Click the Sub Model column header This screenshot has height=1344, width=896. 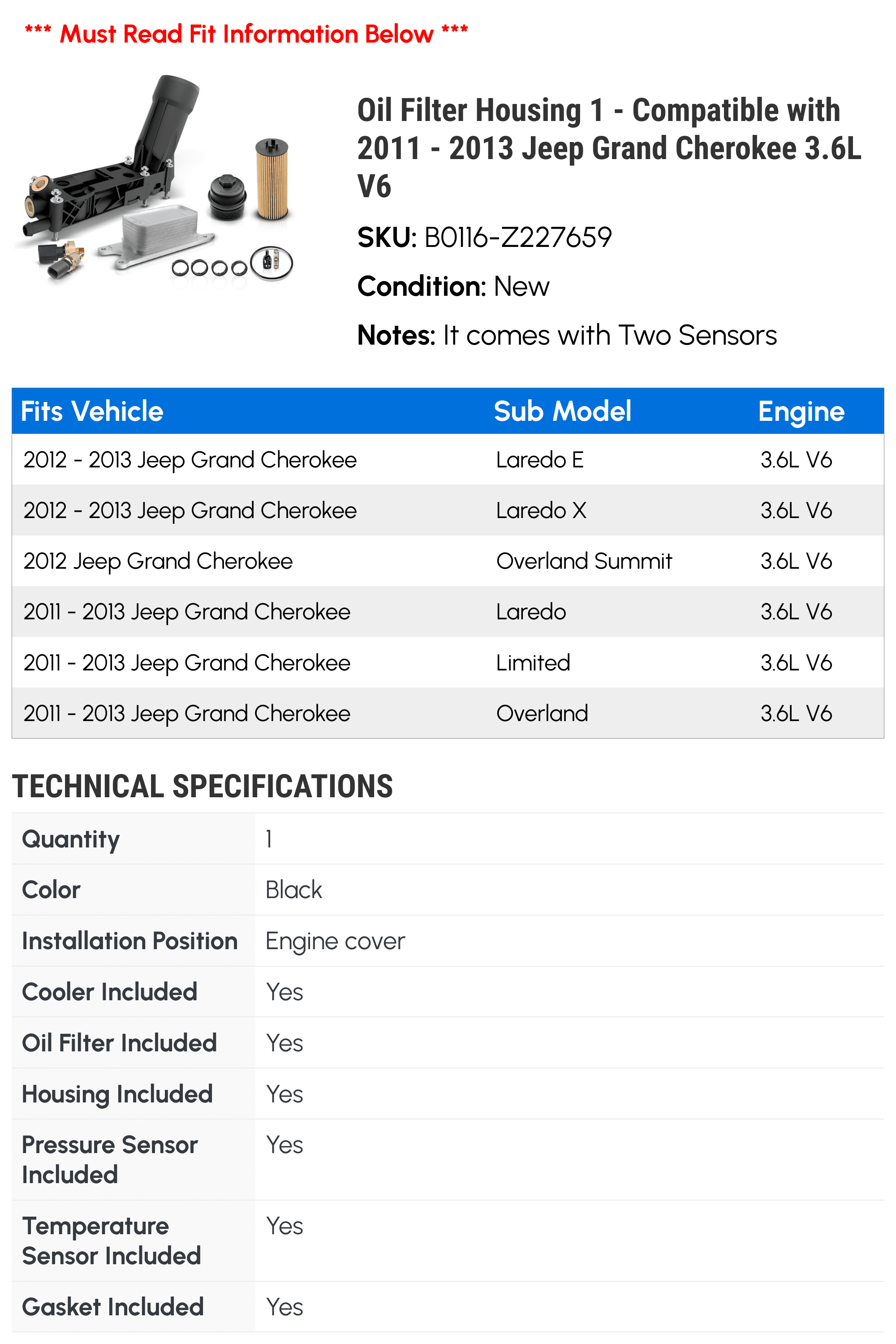coord(562,411)
